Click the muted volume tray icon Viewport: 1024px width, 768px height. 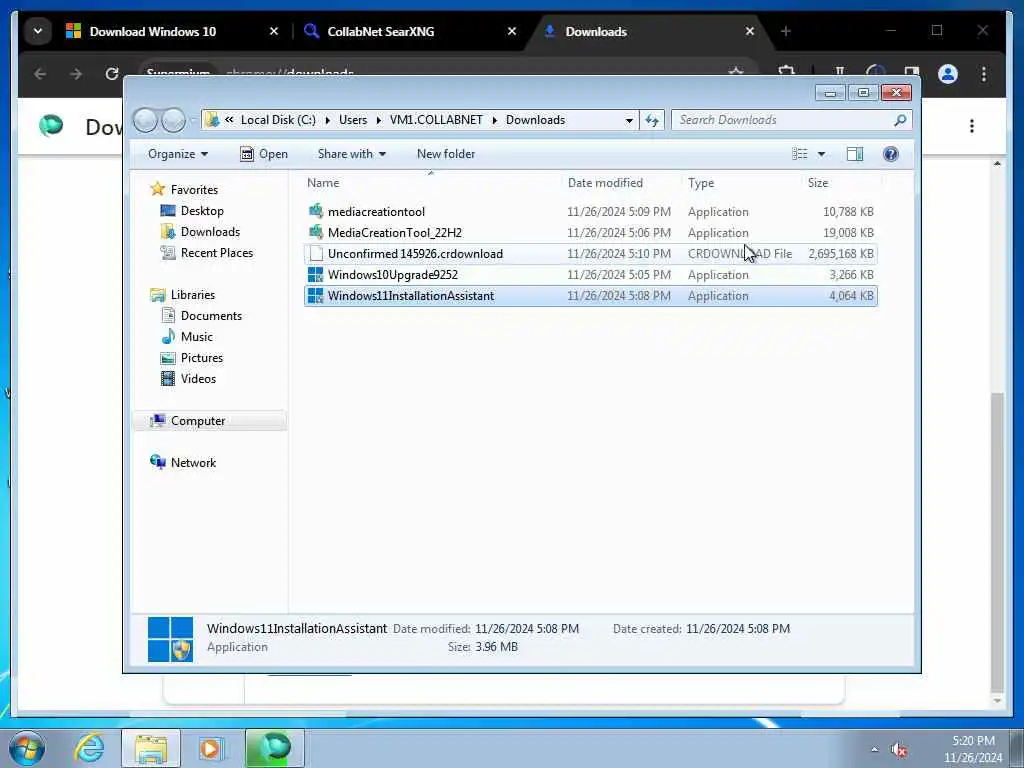[900, 750]
